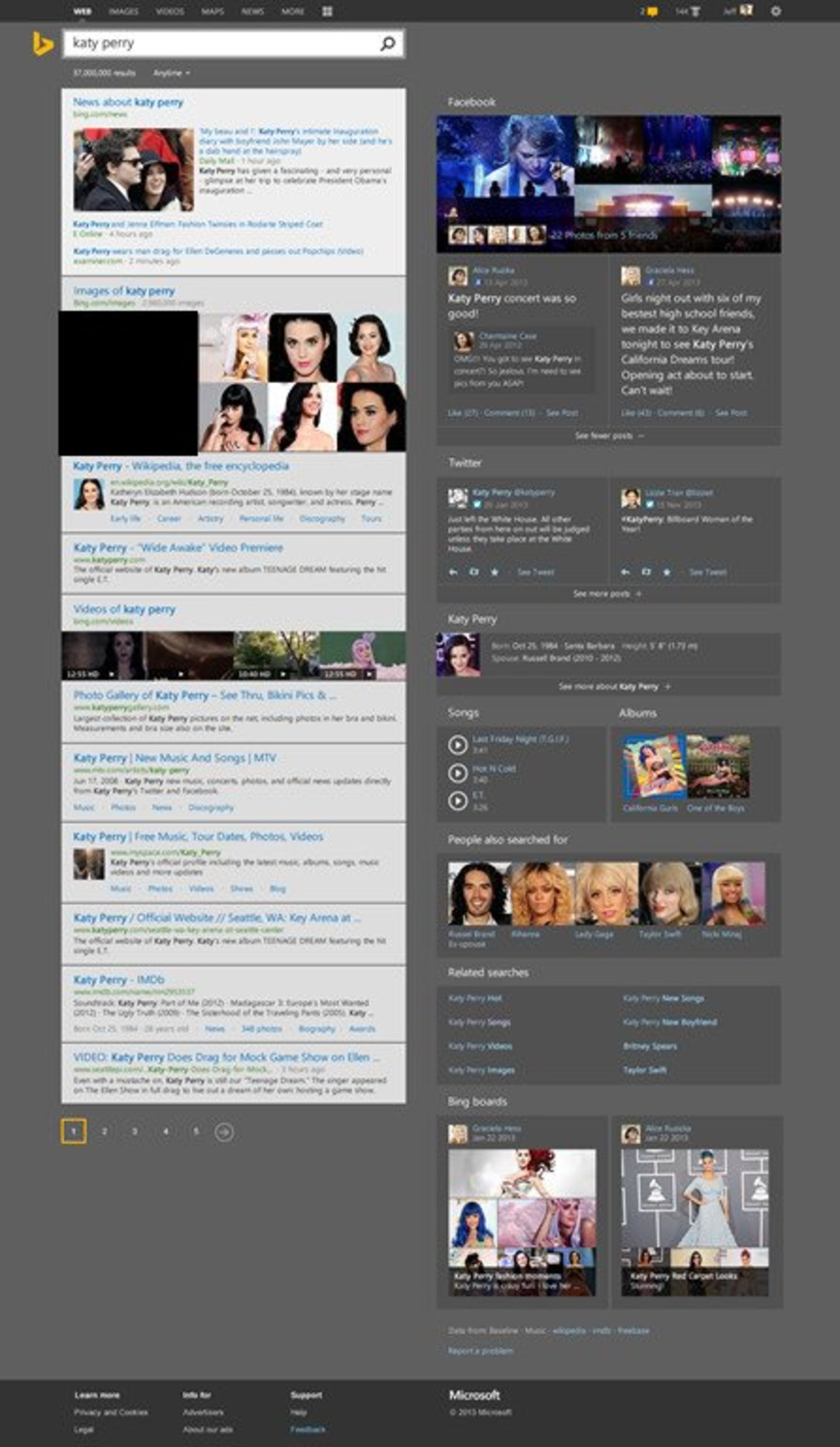The image size is (840, 1447).
Task: Open Images of katy perry heading
Action: click(124, 291)
